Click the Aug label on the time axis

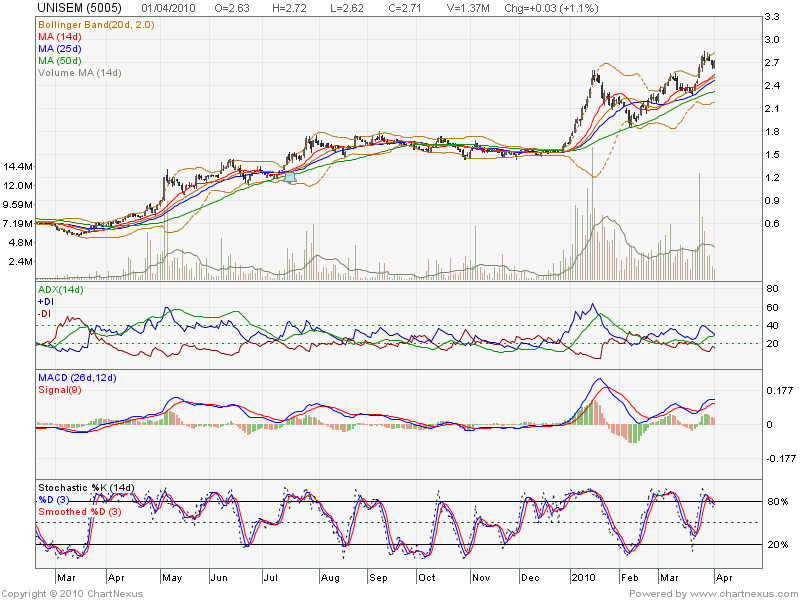pos(330,578)
